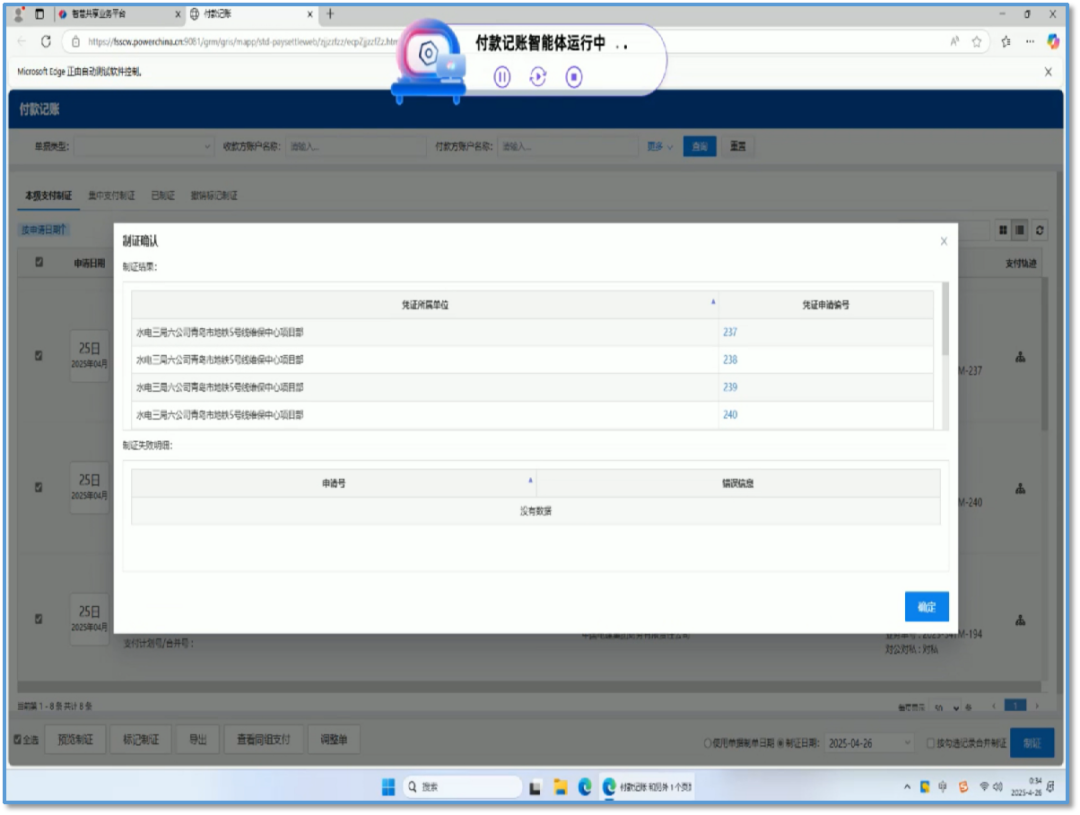Click 确定 in the 制证确认 dialog
The width and height of the screenshot is (1080, 815).
point(926,606)
